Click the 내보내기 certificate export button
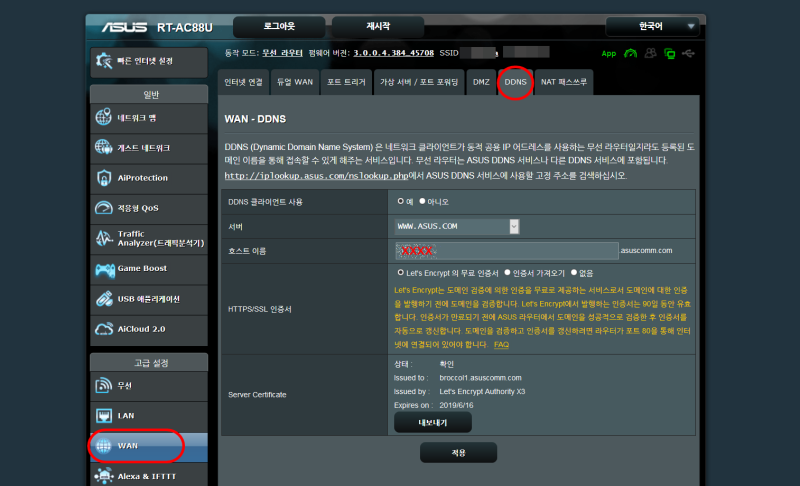This screenshot has height=486, width=800. (x=433, y=423)
